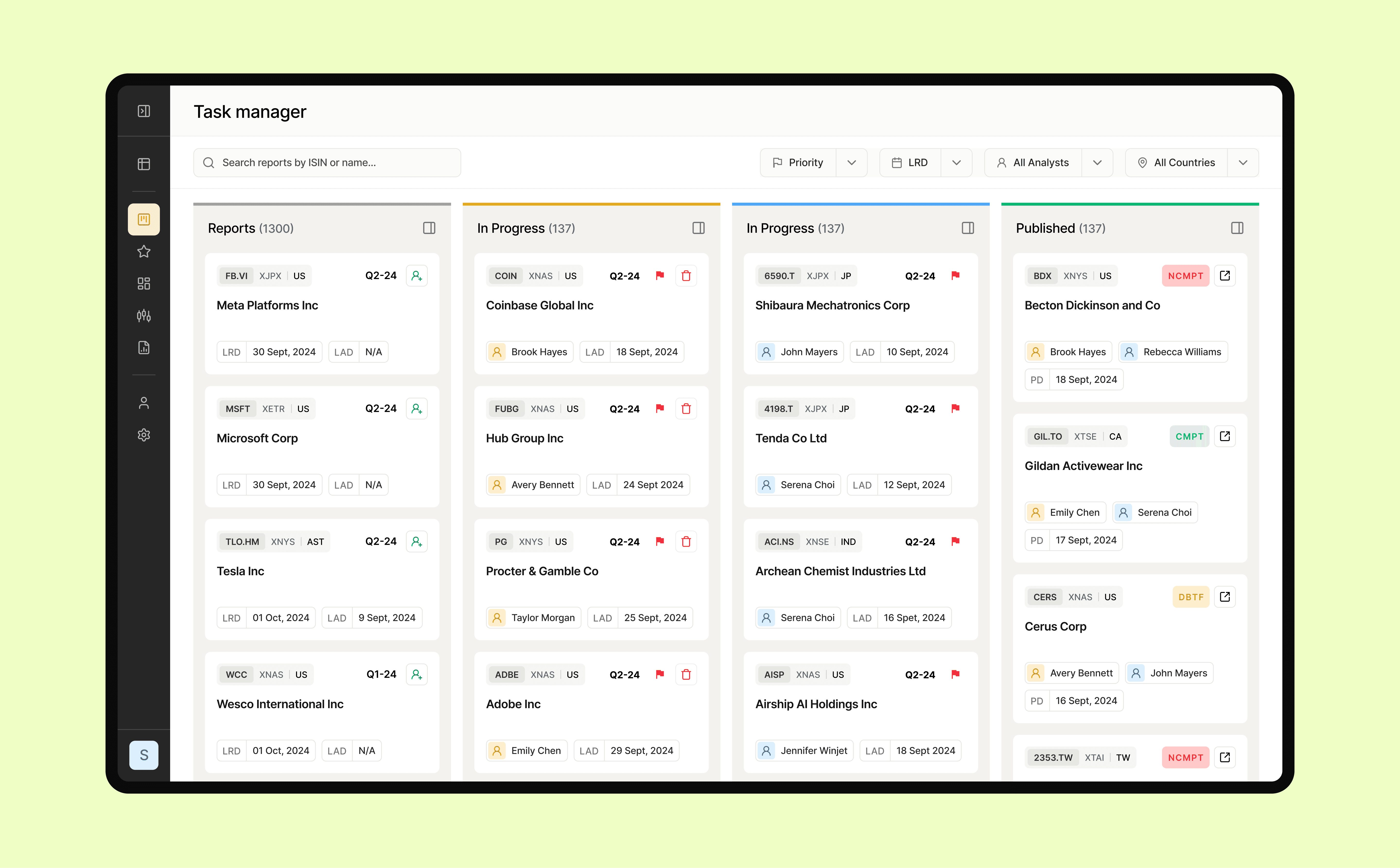The width and height of the screenshot is (1400, 868).
Task: Click red flag on Tenda Co Ltd card
Action: tap(955, 409)
